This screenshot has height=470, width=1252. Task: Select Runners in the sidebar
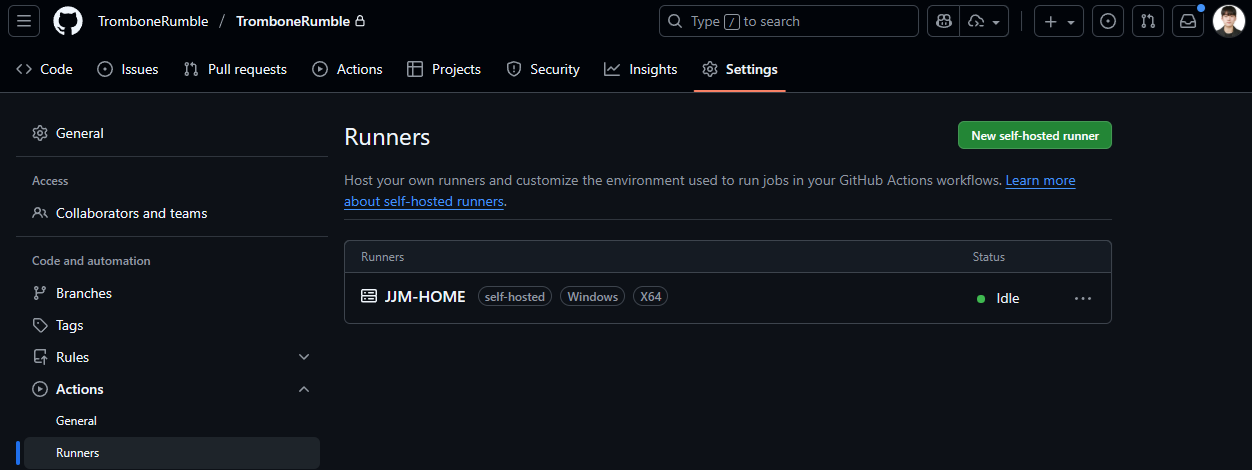[x=172, y=453]
